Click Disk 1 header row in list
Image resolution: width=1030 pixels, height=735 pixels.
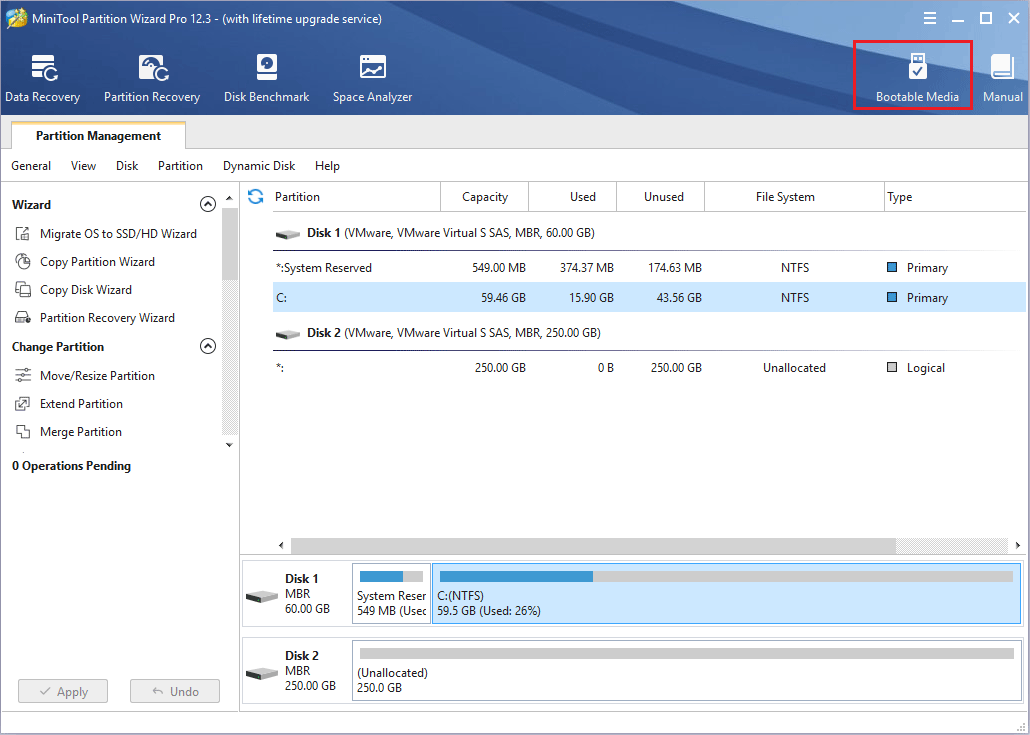tap(649, 233)
